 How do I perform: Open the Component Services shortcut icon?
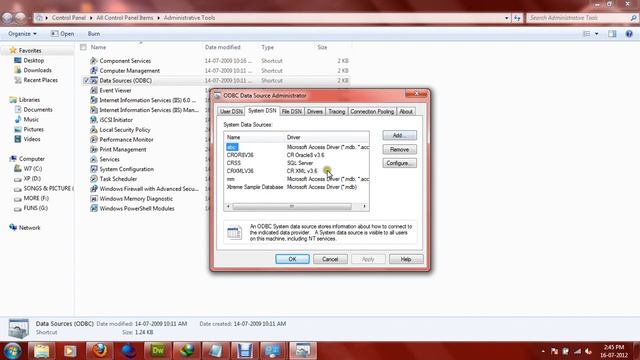point(93,60)
